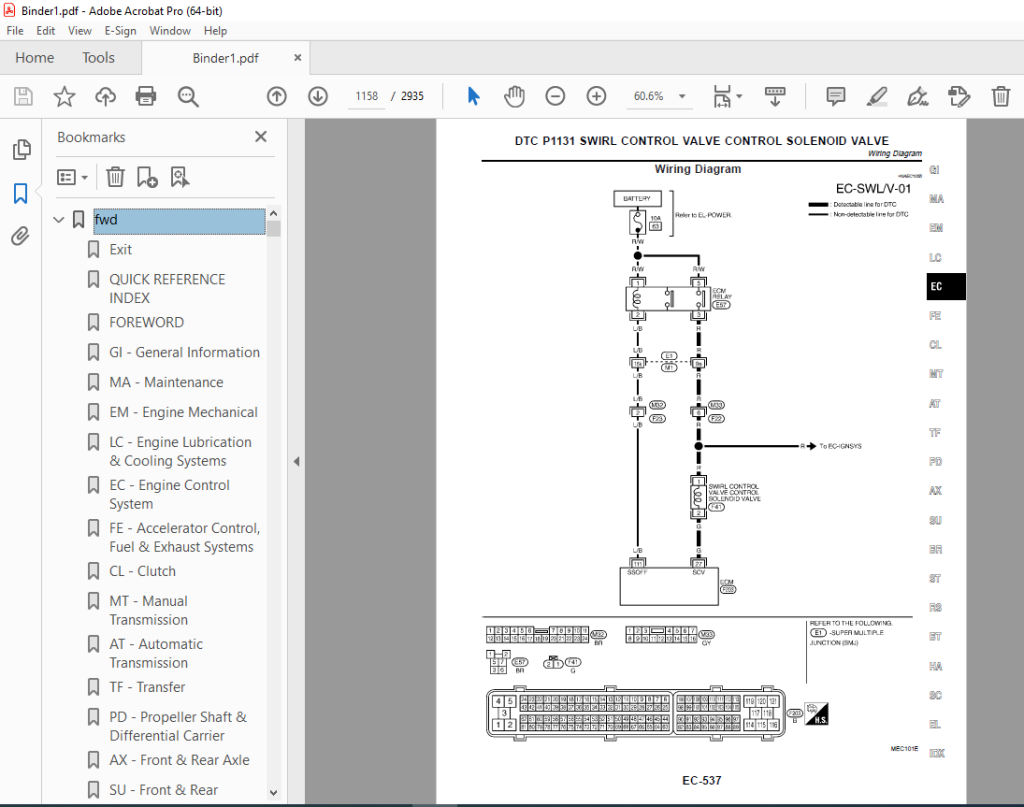The height and width of the screenshot is (807, 1024).
Task: Open the Exit bookmark
Action: coord(120,249)
